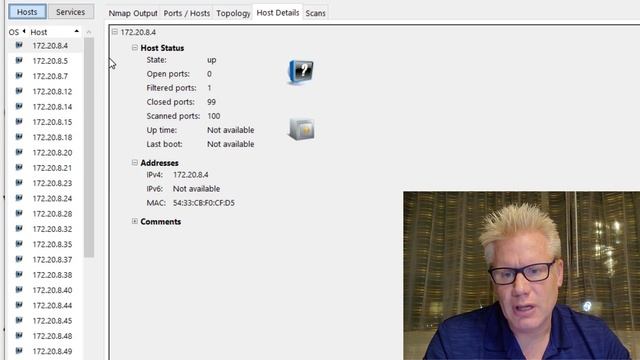Click the OS icon beside 172.20.8.14
The height and width of the screenshot is (360, 640).
click(19, 106)
